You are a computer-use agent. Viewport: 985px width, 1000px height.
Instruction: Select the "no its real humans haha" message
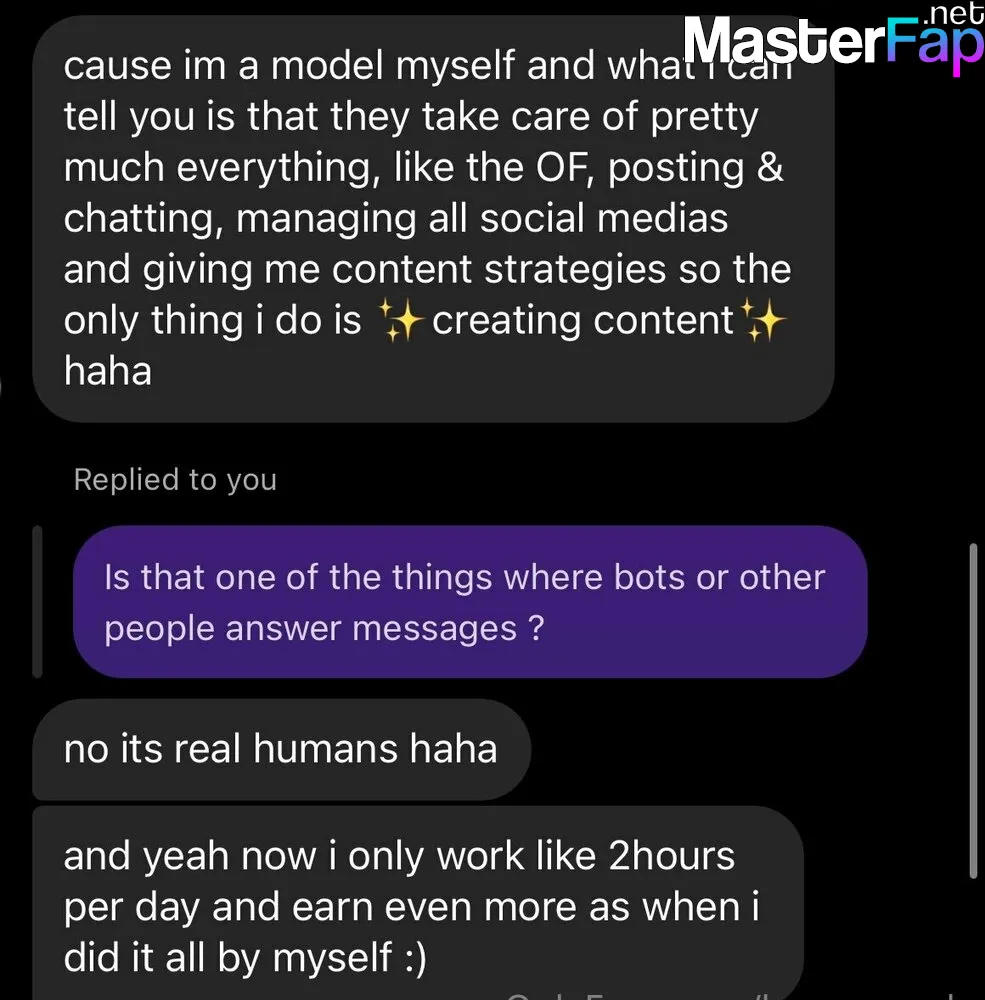281,749
